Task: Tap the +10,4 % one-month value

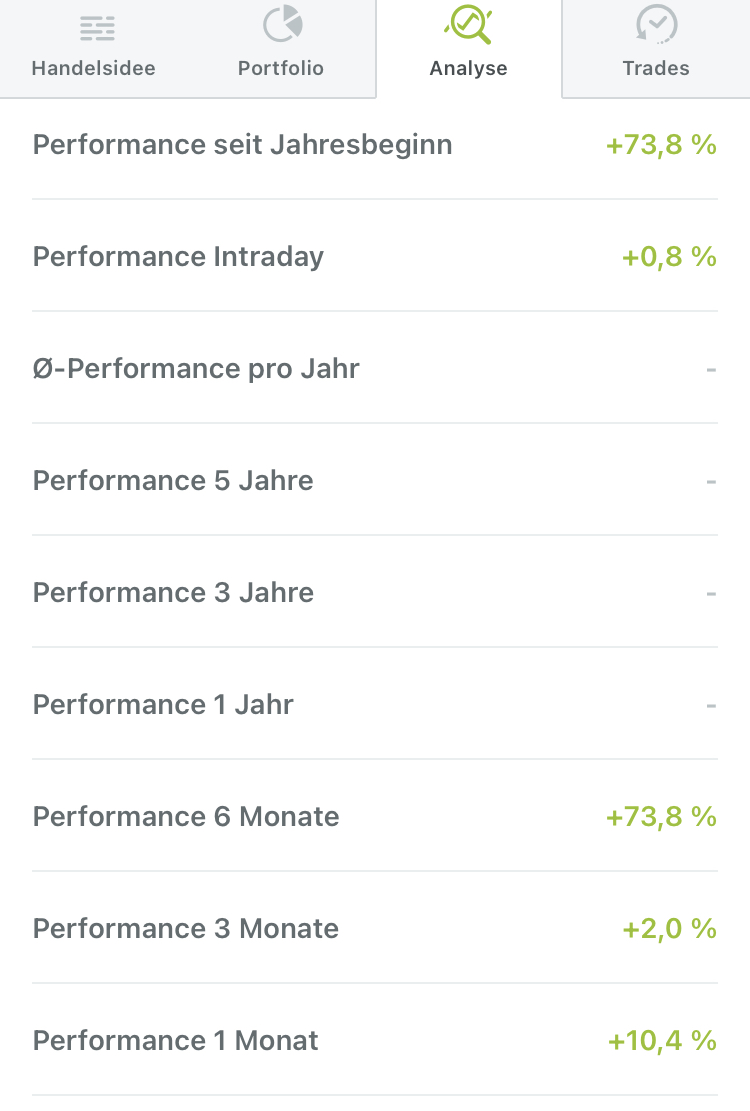Action: [x=662, y=1041]
